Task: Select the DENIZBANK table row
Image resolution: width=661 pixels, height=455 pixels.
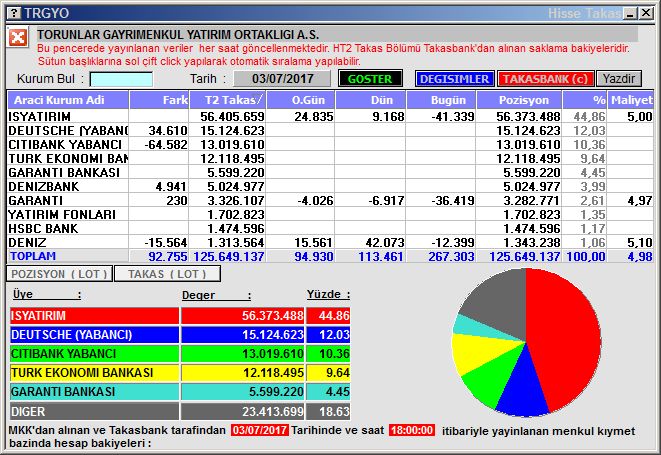Action: [x=330, y=186]
